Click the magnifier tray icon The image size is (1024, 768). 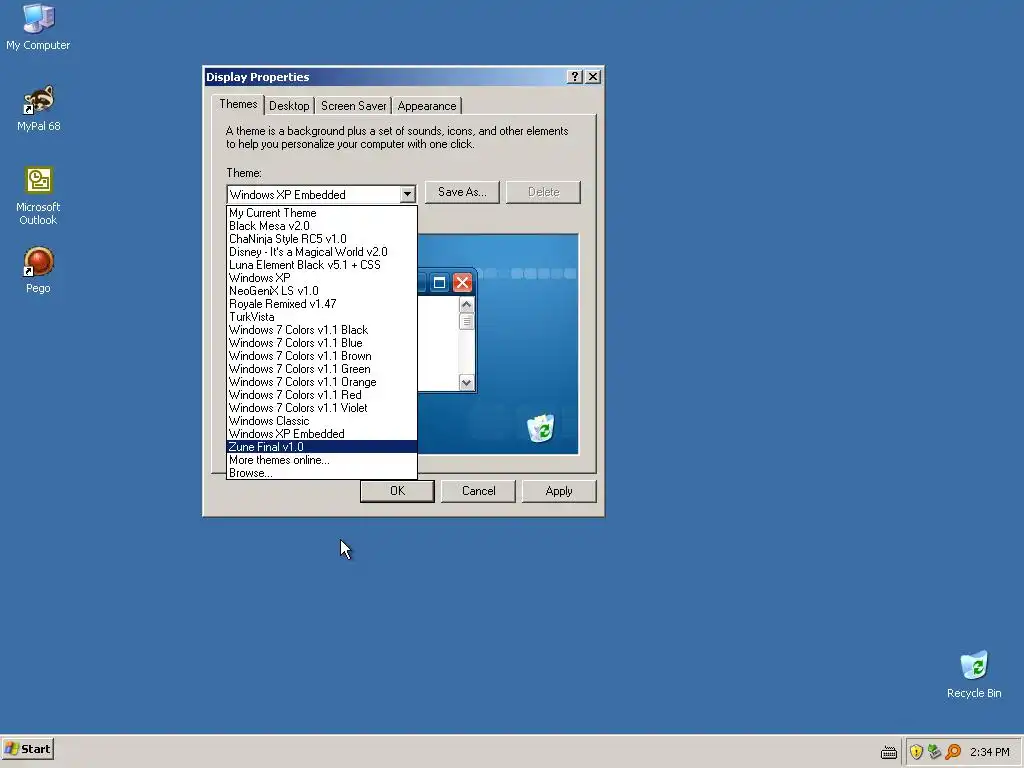click(953, 752)
